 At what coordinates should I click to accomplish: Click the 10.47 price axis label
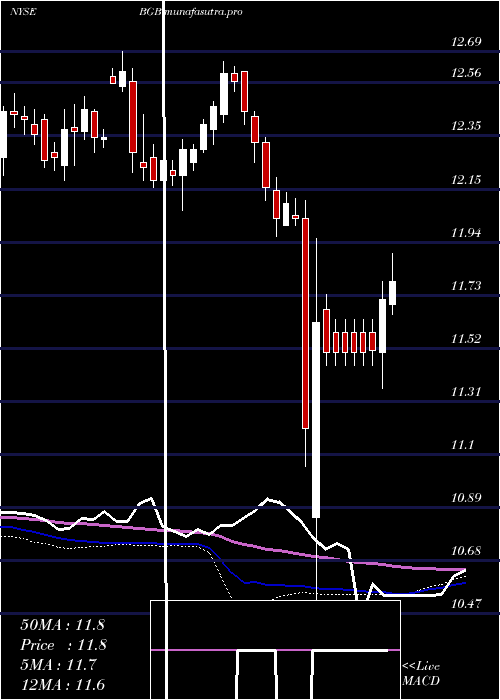pos(466,604)
